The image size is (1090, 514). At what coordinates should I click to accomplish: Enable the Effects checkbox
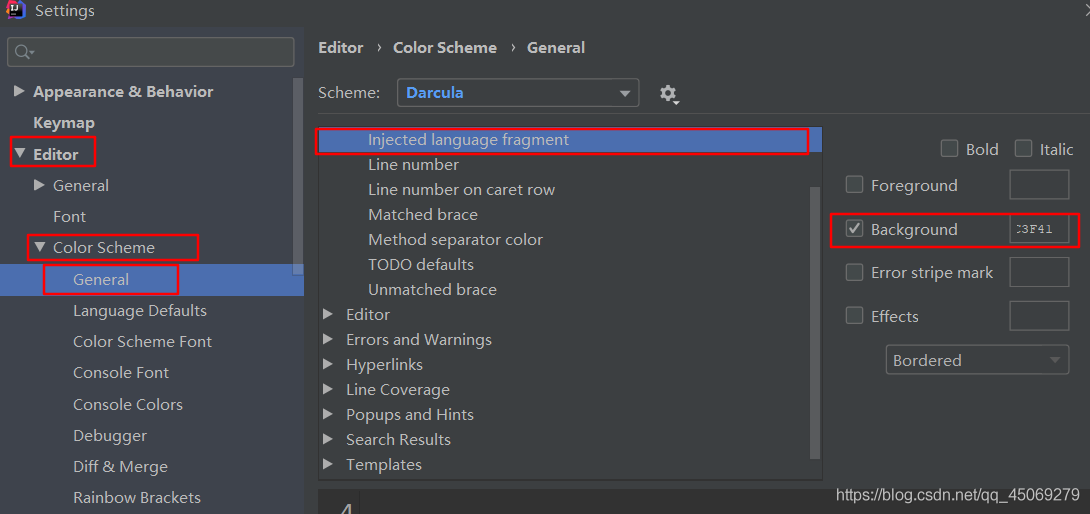[x=854, y=316]
